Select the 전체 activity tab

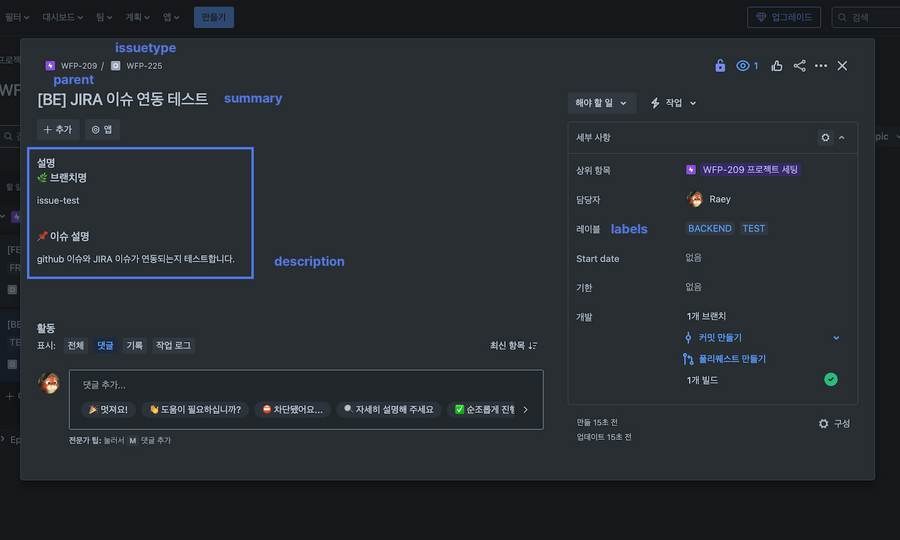pyautogui.click(x=75, y=345)
